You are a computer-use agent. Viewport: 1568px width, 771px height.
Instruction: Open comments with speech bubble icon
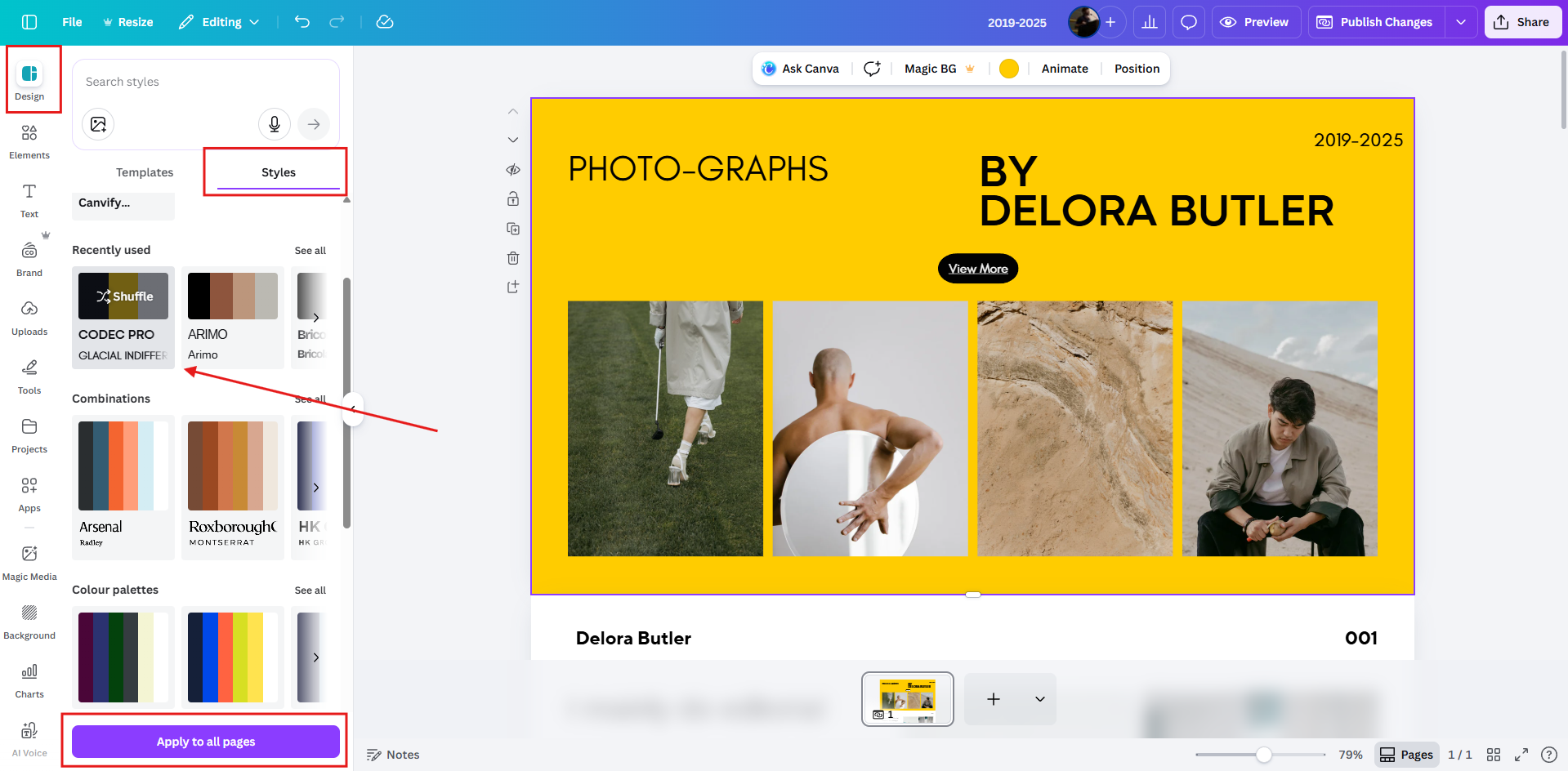(x=1189, y=22)
